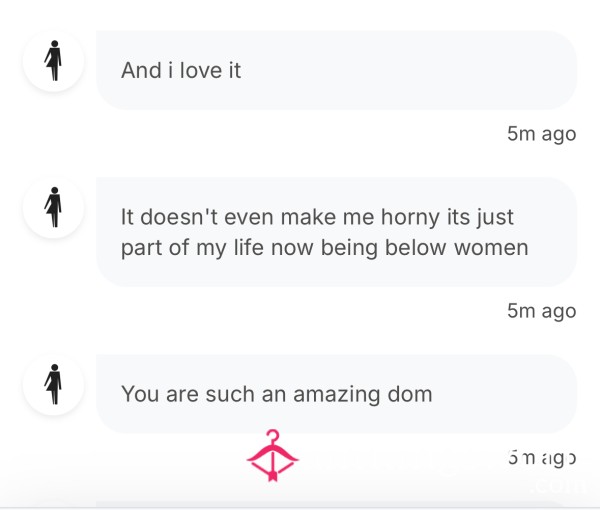Open the profile icon next to the two-line message
Screen dimensions: 600x510
point(54,208)
